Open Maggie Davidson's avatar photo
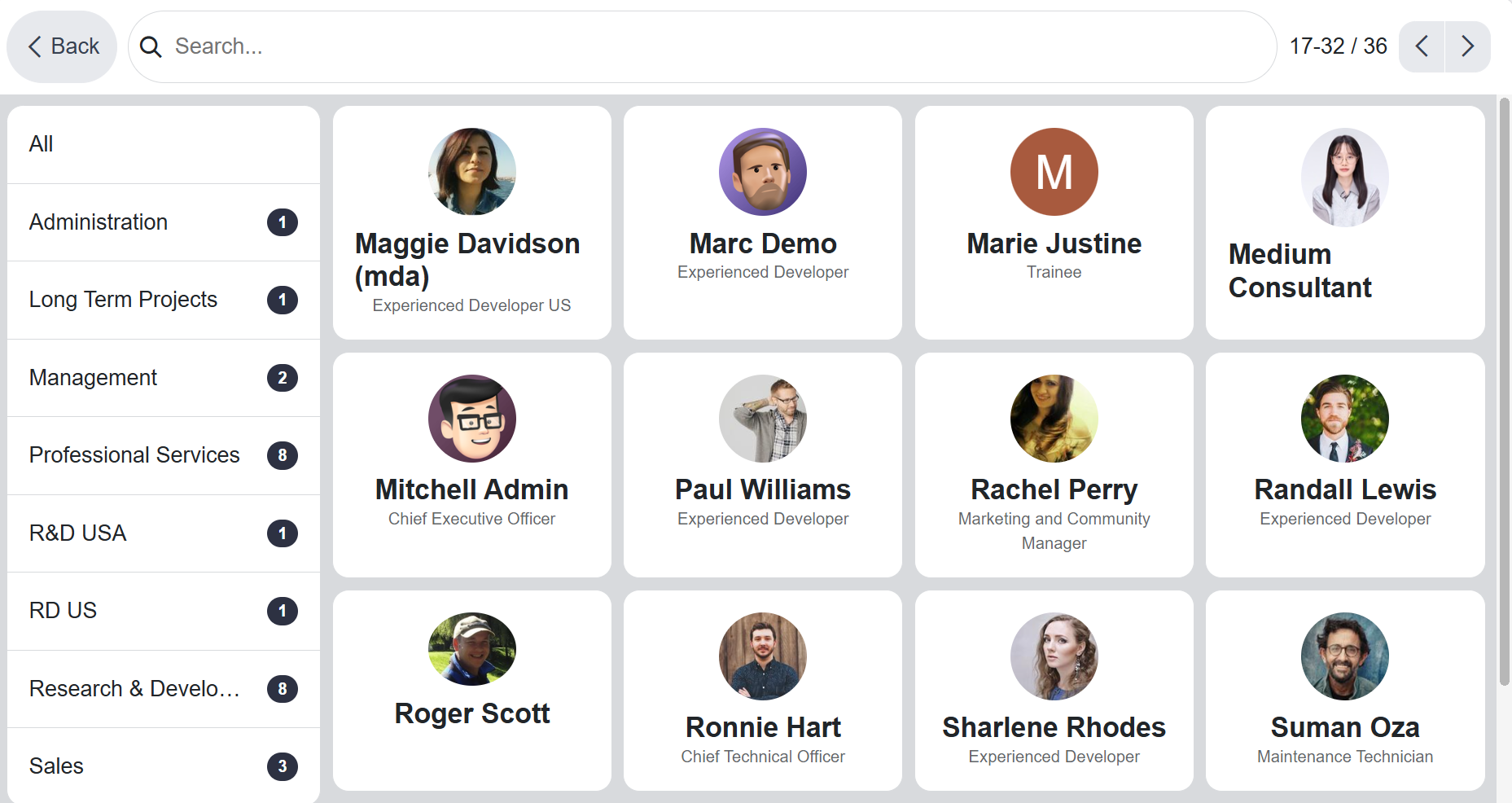This screenshot has width=1512, height=803. click(472, 172)
